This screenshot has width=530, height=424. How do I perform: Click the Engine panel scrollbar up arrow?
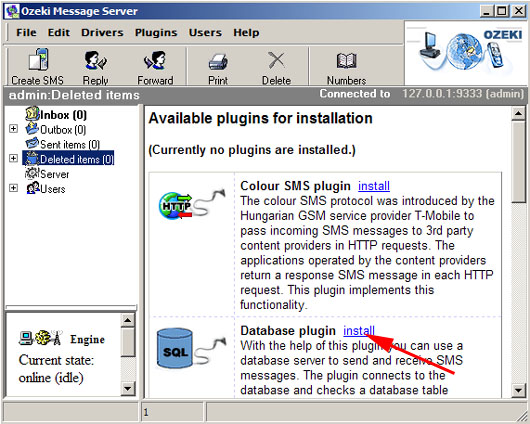[x=128, y=320]
